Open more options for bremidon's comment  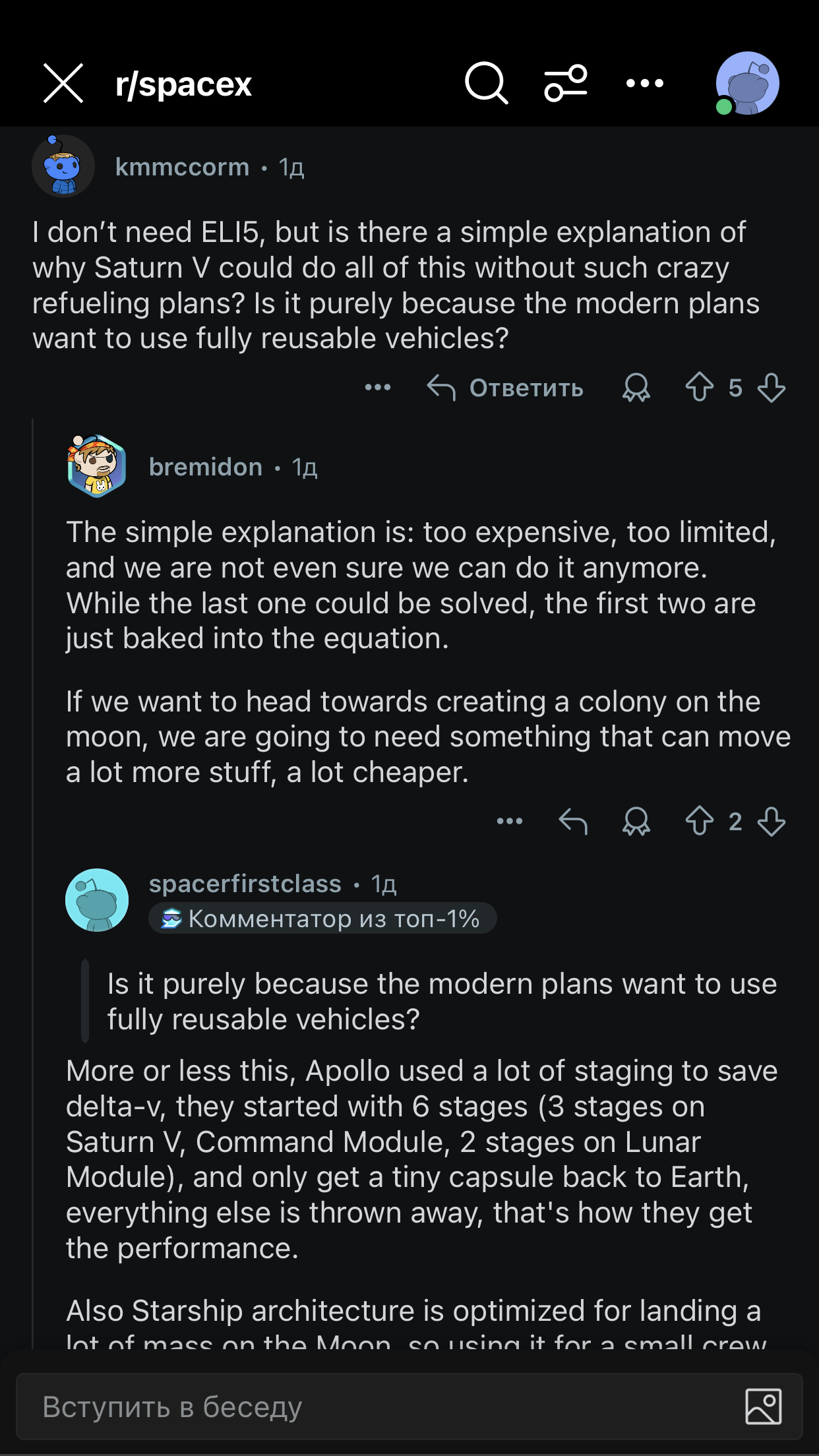tap(510, 822)
